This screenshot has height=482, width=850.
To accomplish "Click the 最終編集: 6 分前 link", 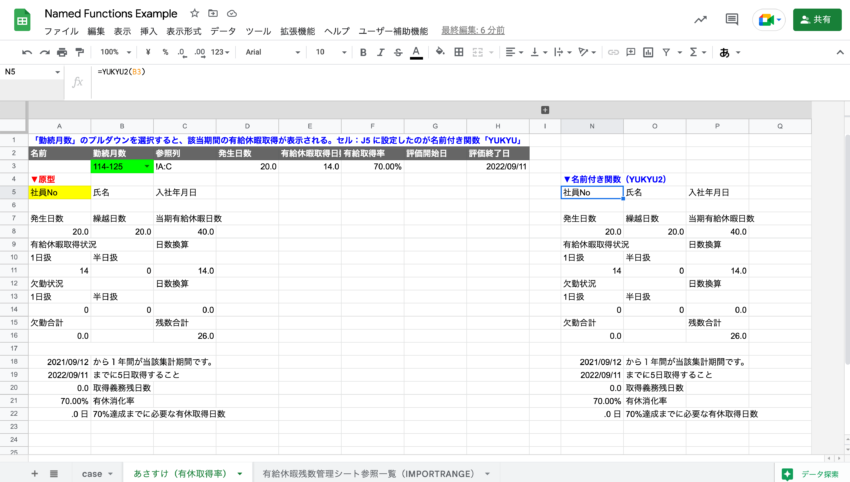I will 472,32.
